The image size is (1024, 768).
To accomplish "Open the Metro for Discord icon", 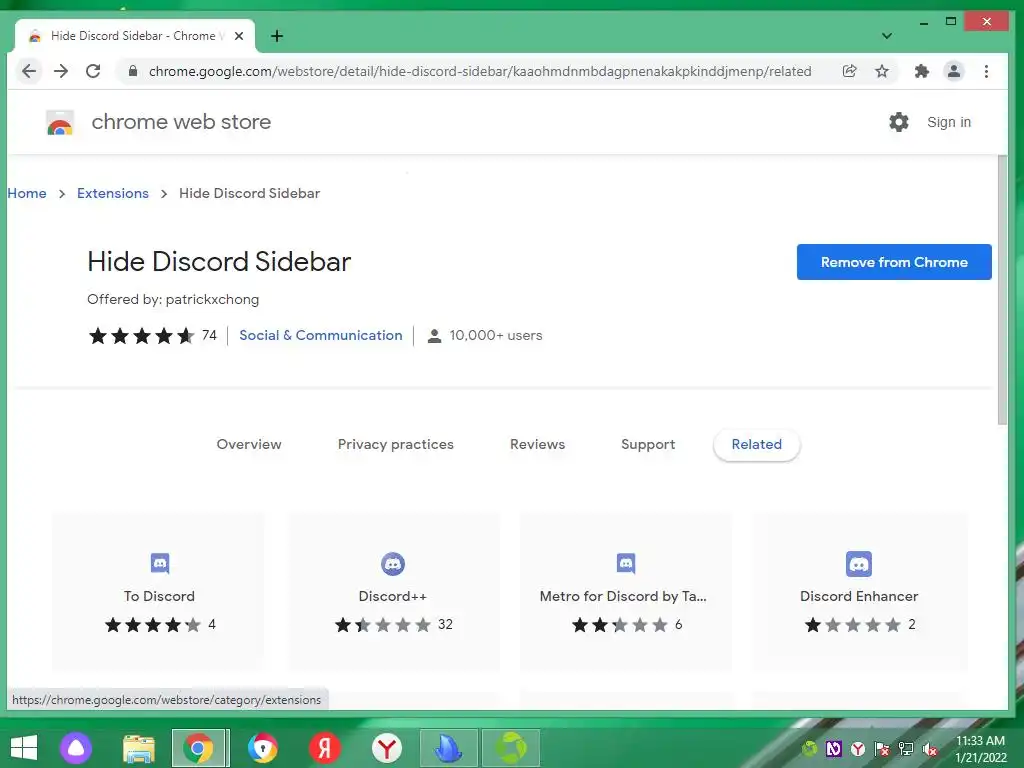I will pos(626,563).
